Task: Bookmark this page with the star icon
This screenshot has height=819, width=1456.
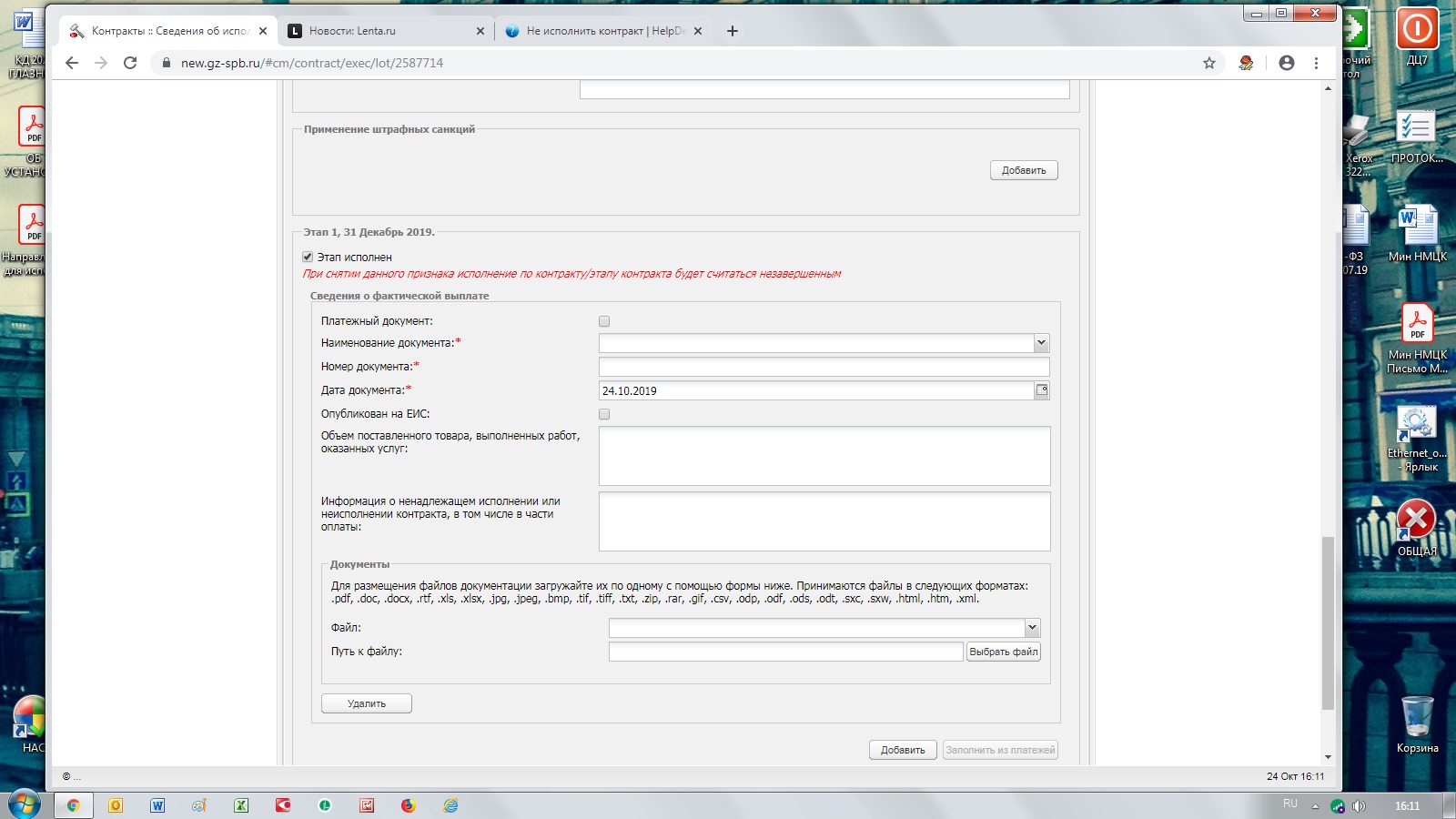Action: point(1209,63)
